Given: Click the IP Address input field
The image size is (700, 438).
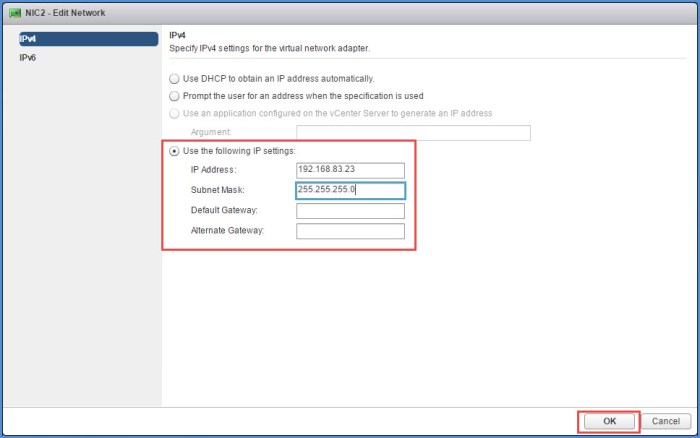Looking at the screenshot, I should point(350,170).
